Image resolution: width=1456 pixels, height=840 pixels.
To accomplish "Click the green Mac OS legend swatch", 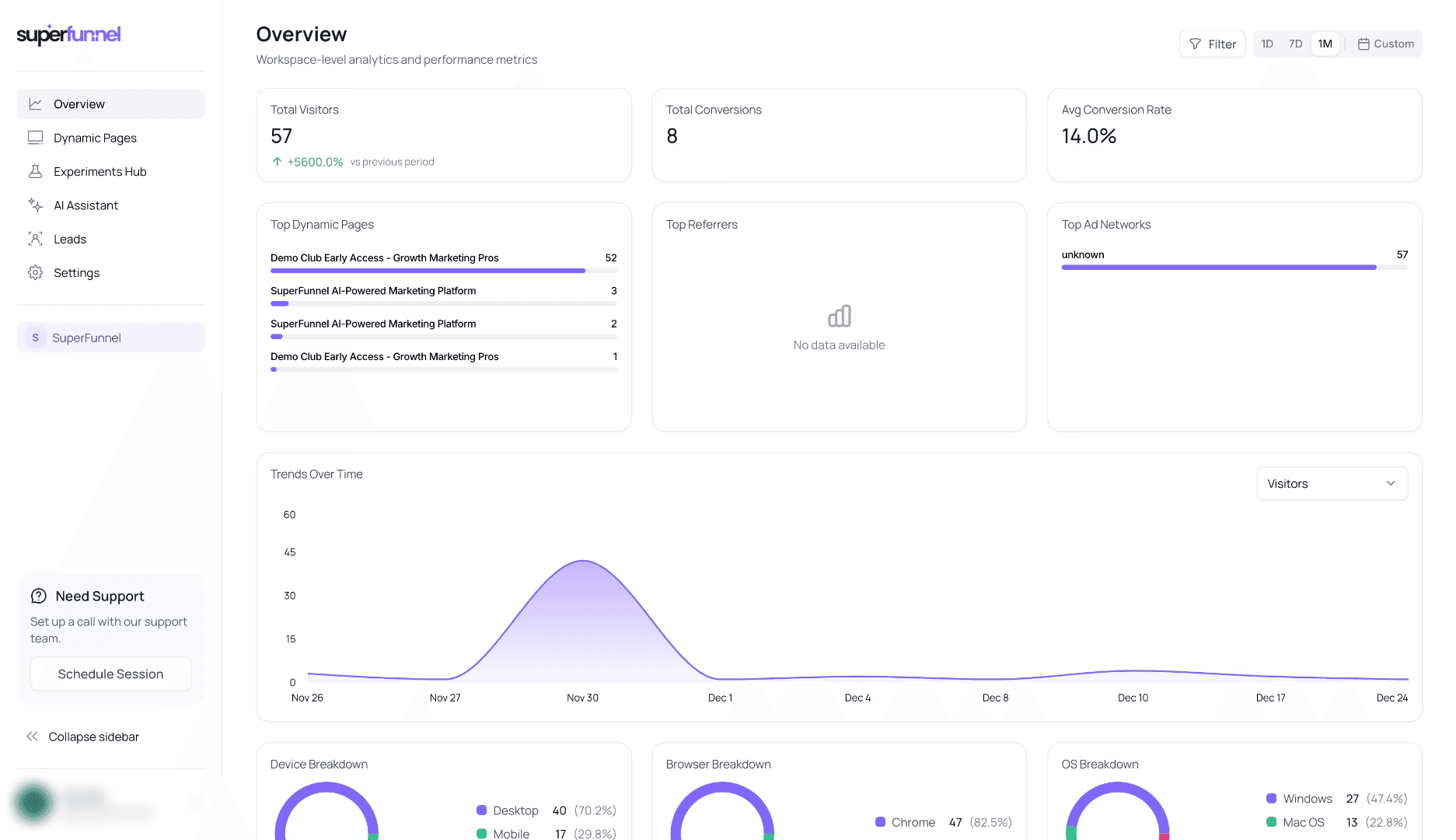I will pyautogui.click(x=1271, y=822).
